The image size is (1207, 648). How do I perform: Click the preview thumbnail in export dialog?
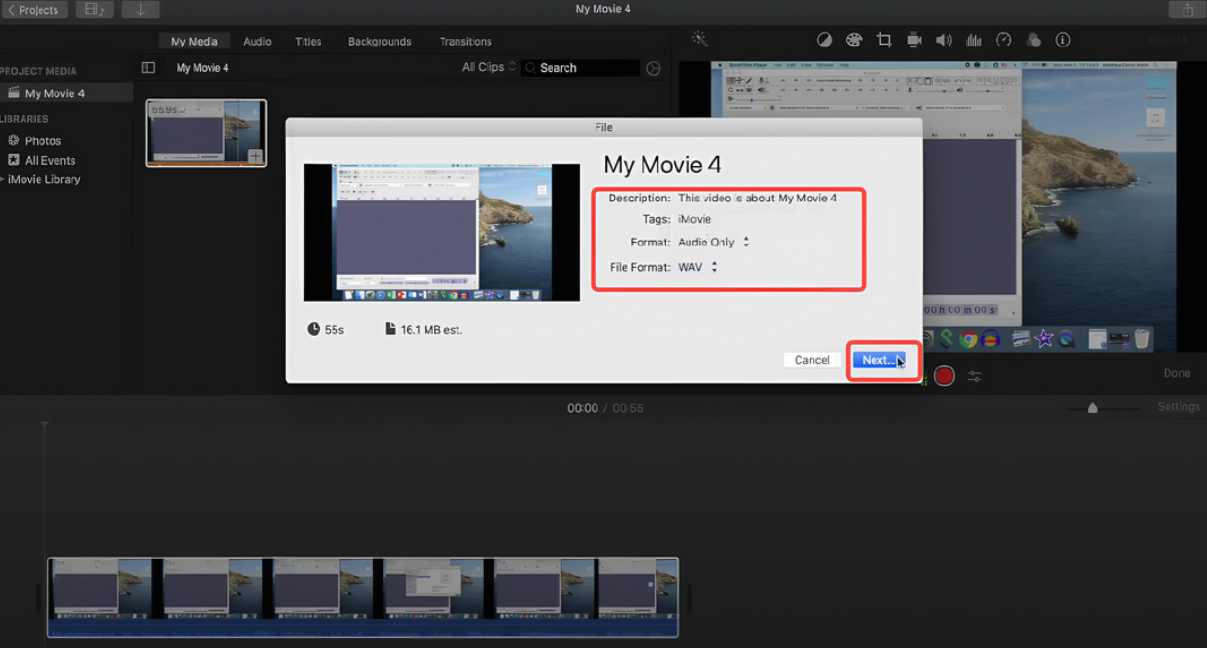(442, 232)
